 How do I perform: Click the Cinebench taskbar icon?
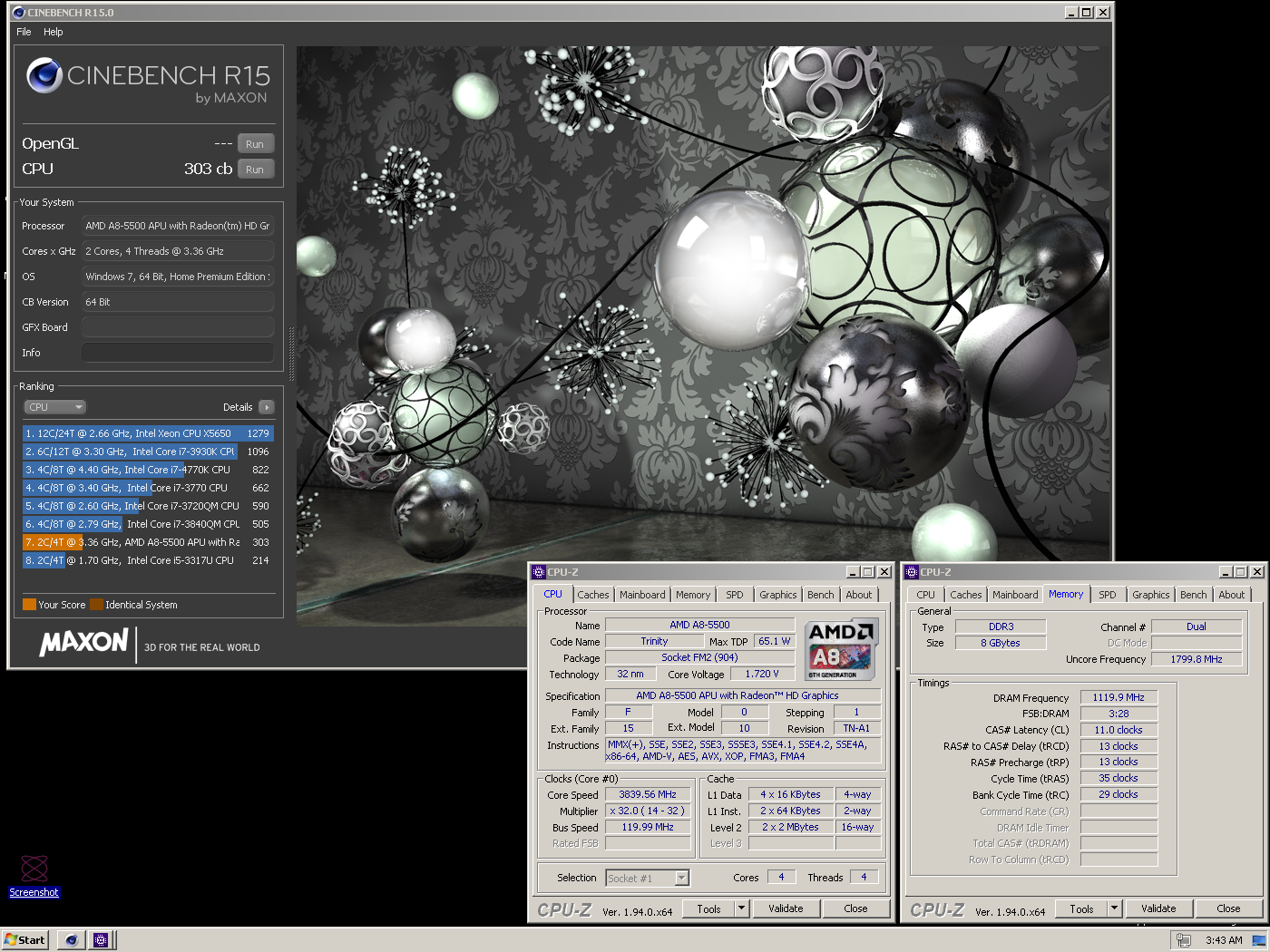[71, 940]
